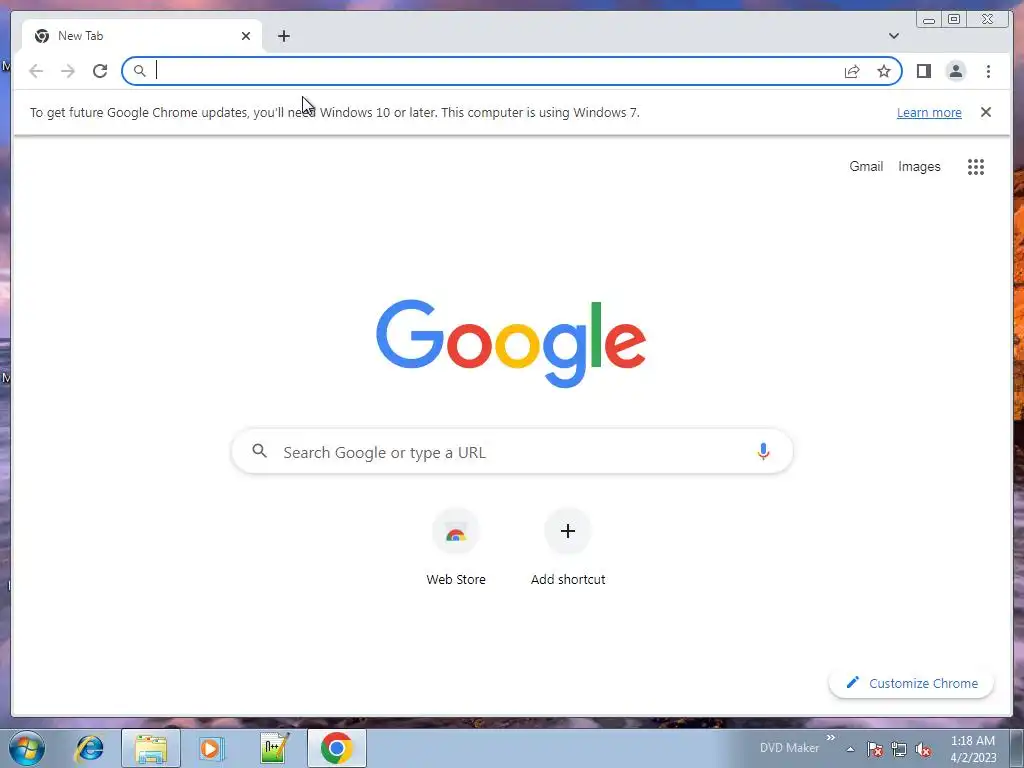Start voice search with microphone icon
This screenshot has height=768, width=1024.
(763, 451)
